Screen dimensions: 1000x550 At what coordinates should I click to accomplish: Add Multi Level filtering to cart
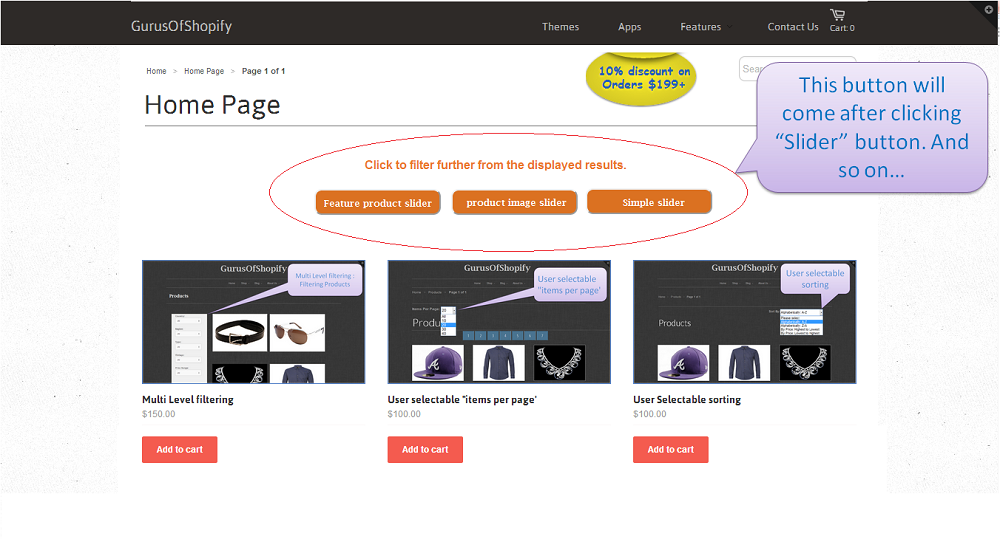point(179,450)
